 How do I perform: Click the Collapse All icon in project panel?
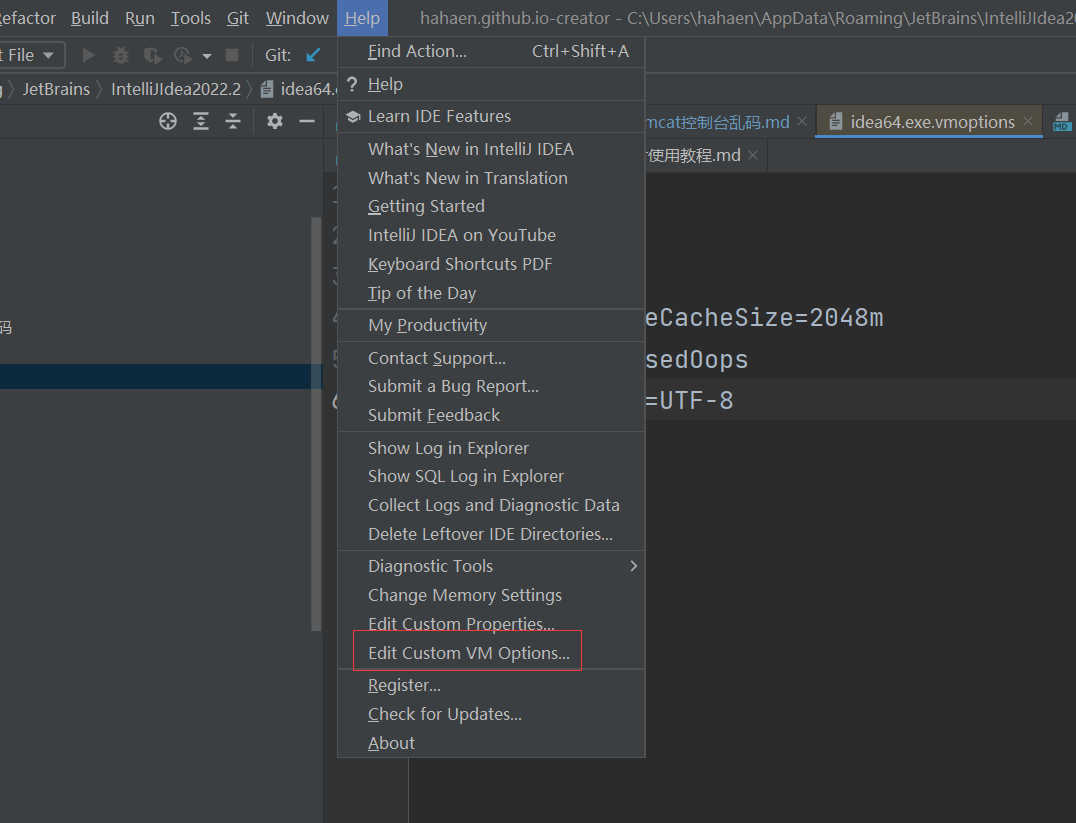pyautogui.click(x=233, y=121)
